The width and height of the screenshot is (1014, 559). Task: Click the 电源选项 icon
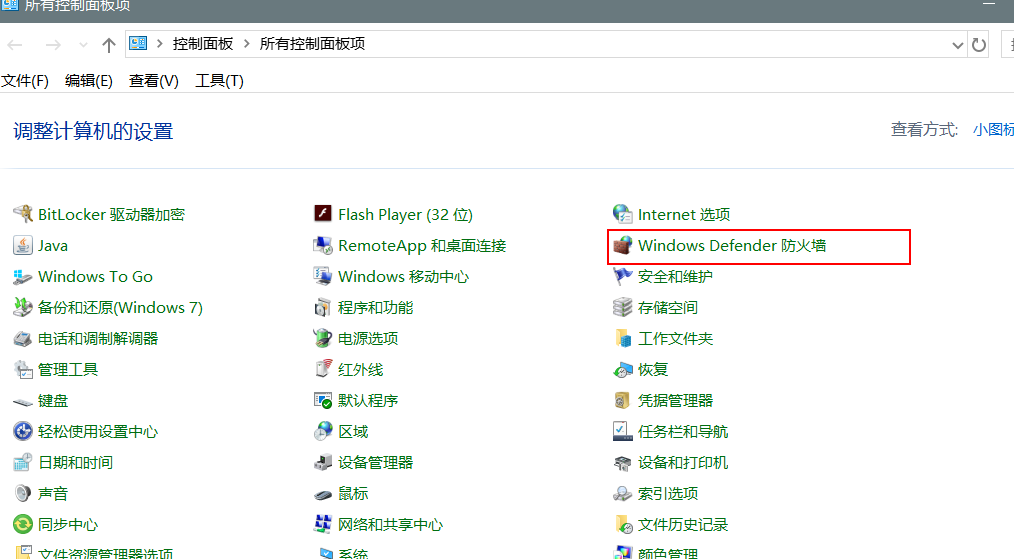coord(323,338)
